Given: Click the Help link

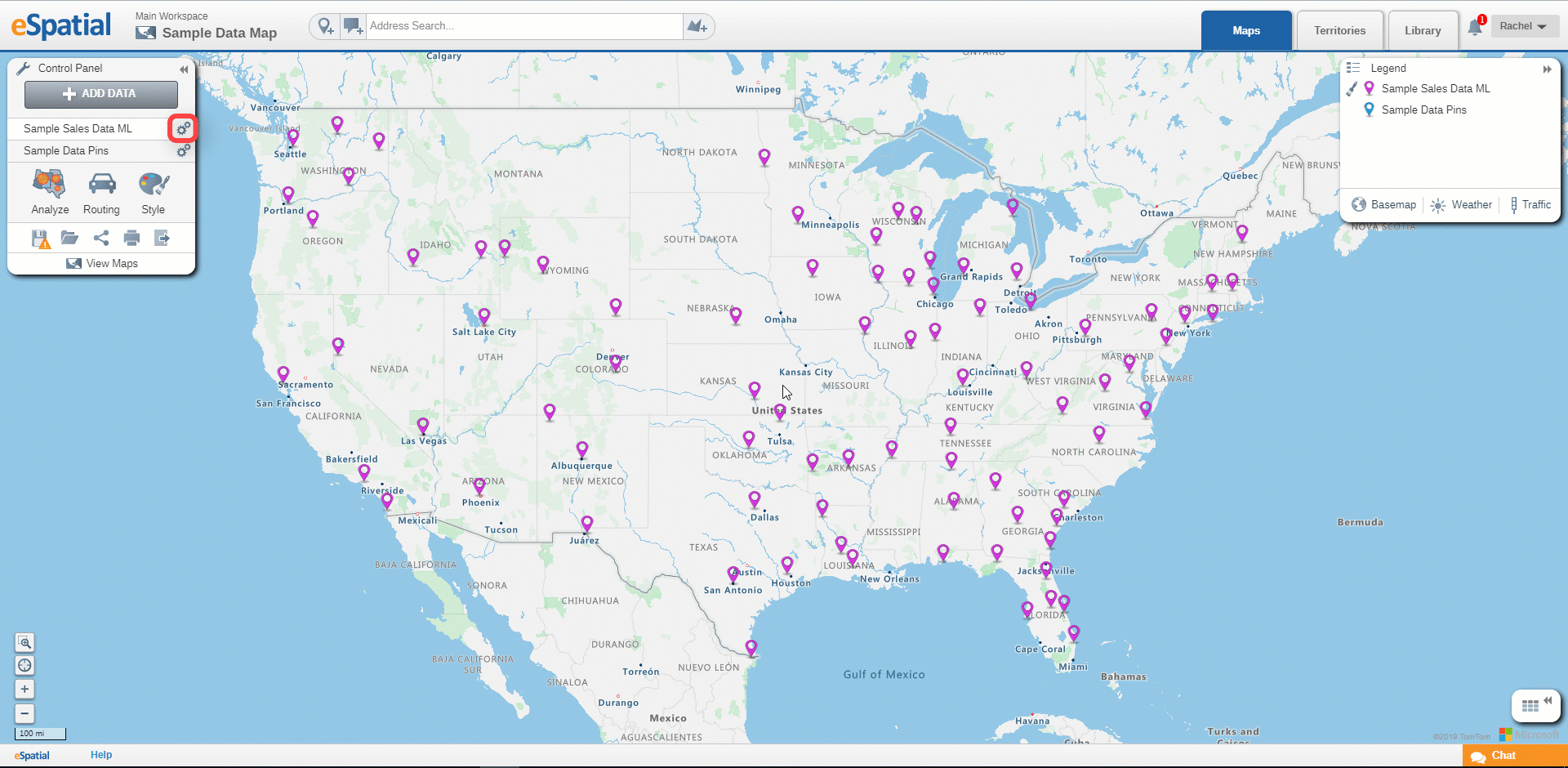Looking at the screenshot, I should coord(101,755).
